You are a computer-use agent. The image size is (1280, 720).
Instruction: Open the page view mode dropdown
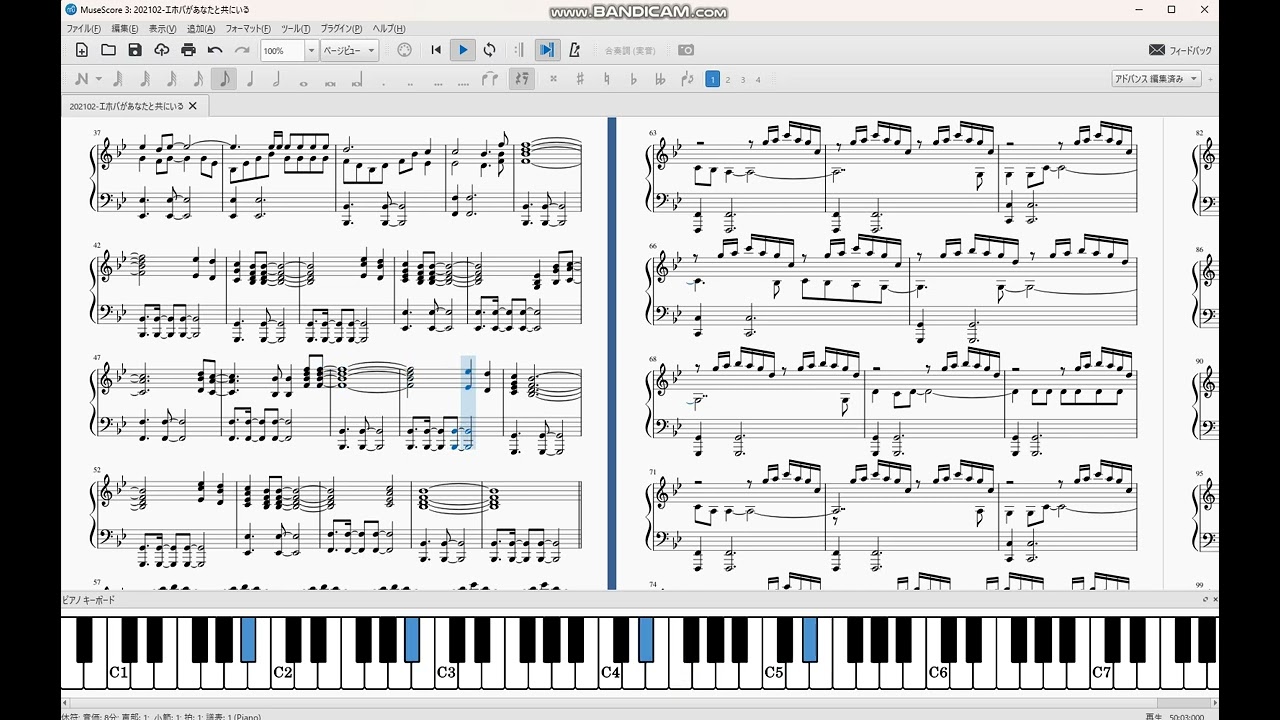click(349, 50)
